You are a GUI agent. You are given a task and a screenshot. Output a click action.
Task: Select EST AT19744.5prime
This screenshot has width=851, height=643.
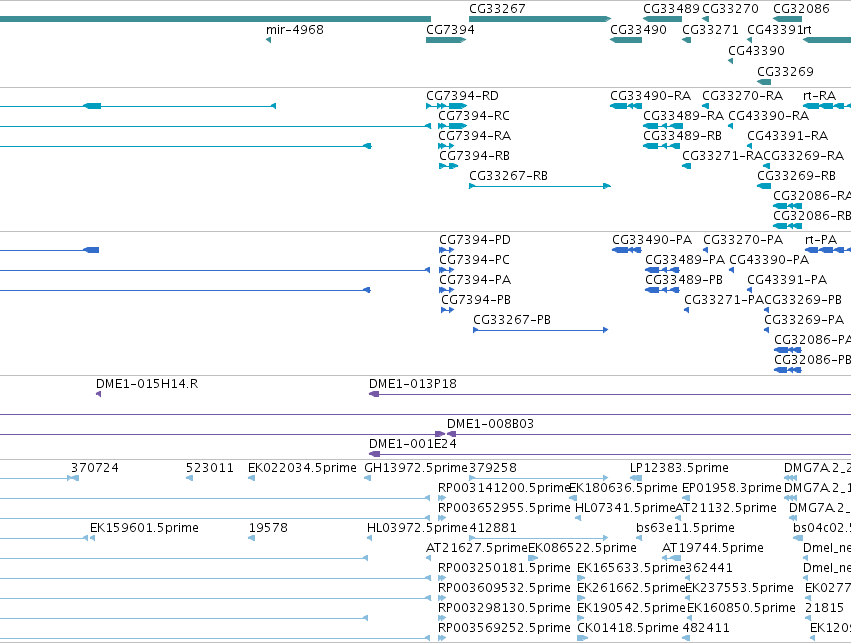(671, 558)
